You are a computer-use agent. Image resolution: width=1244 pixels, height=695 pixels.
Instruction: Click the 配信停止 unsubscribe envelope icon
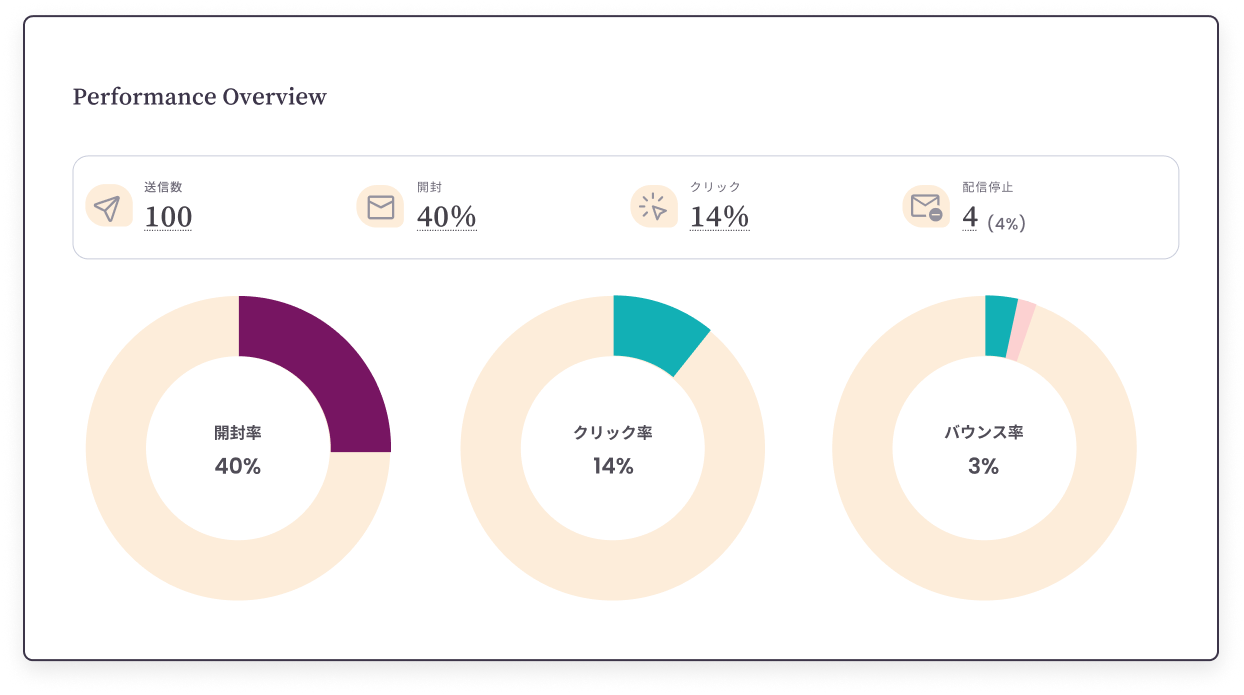[x=926, y=204]
